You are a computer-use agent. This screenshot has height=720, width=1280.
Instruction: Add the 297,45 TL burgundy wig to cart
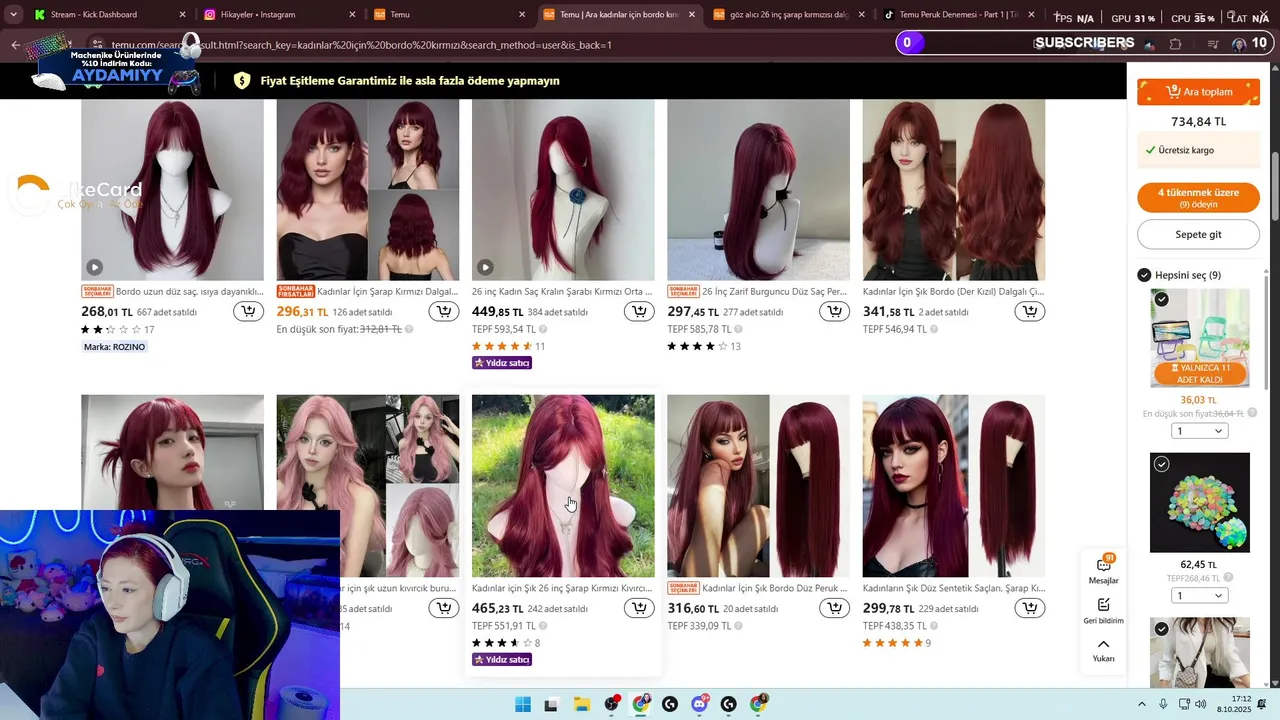coord(834,312)
